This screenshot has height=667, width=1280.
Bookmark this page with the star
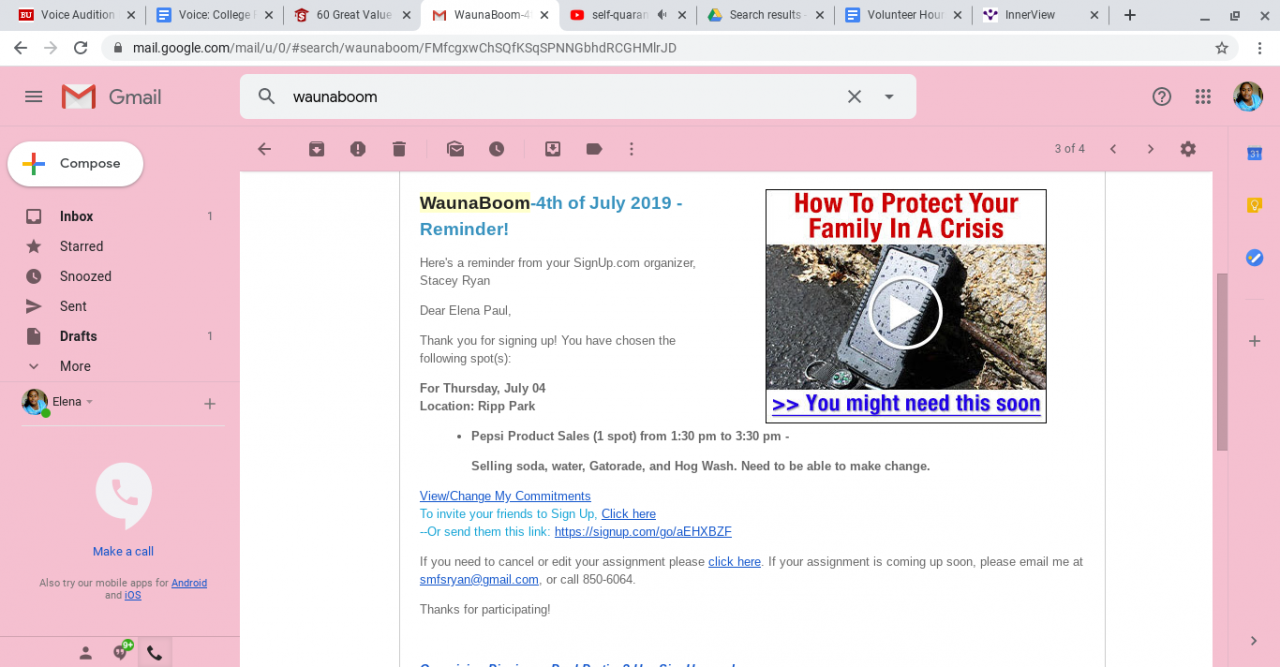tap(1222, 47)
